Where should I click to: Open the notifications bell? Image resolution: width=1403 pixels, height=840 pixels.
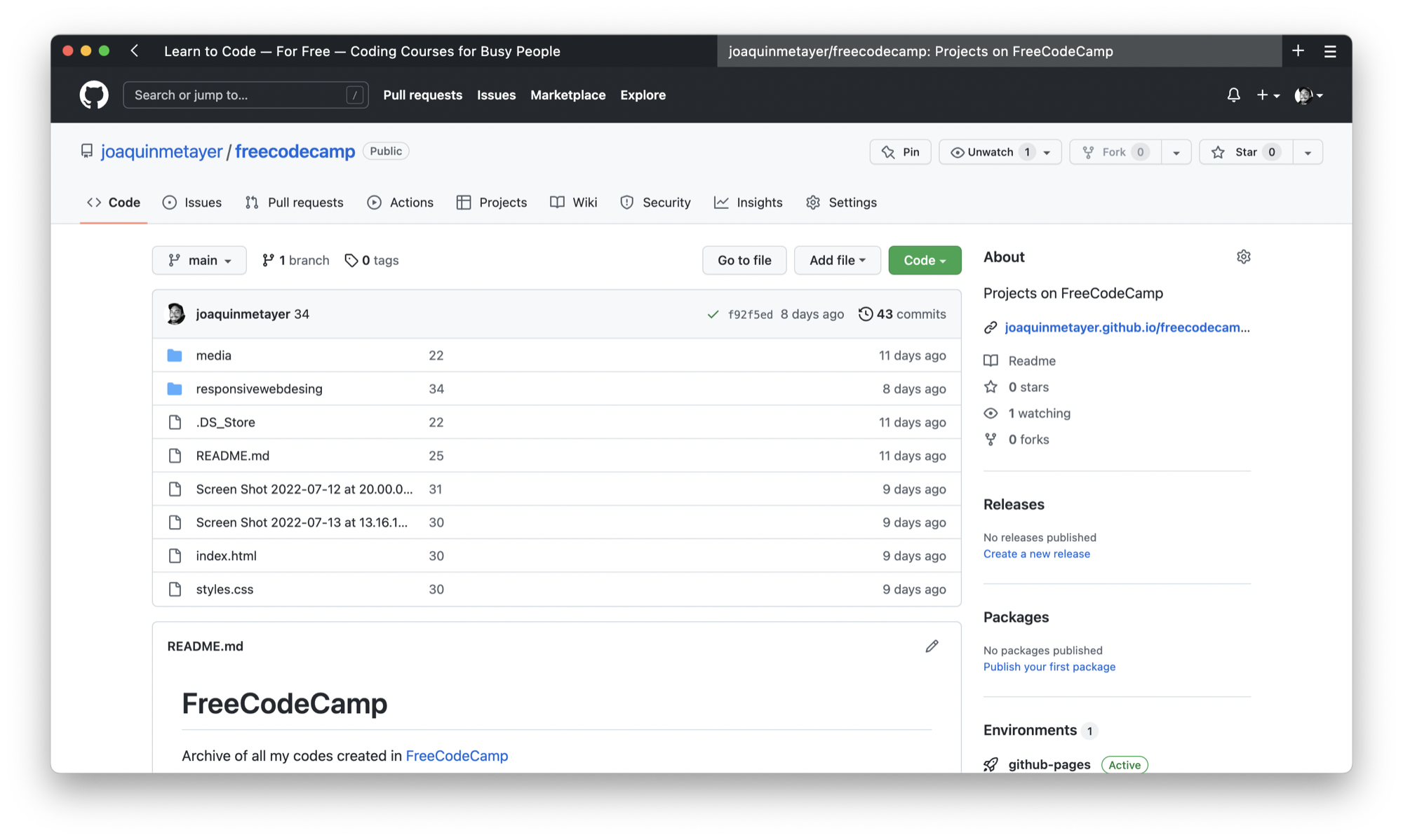[1233, 95]
